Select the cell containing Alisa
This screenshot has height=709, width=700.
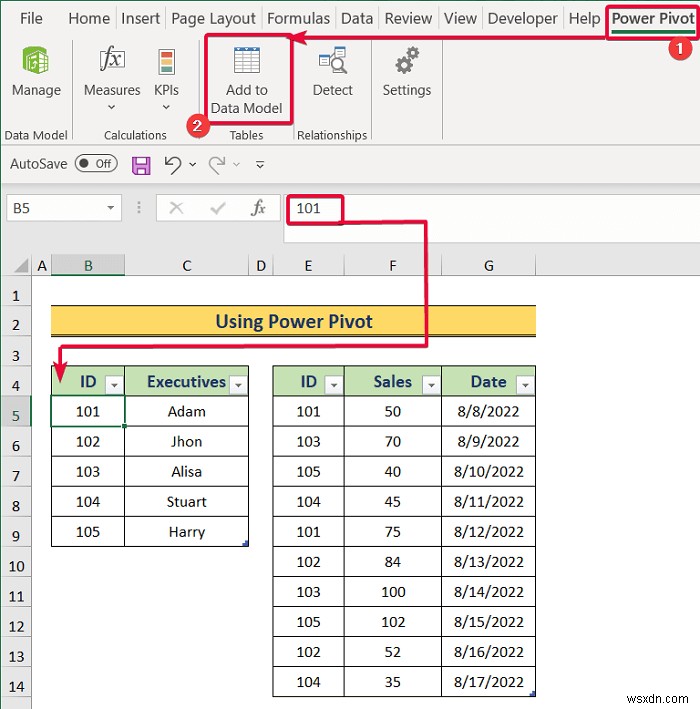(x=186, y=472)
